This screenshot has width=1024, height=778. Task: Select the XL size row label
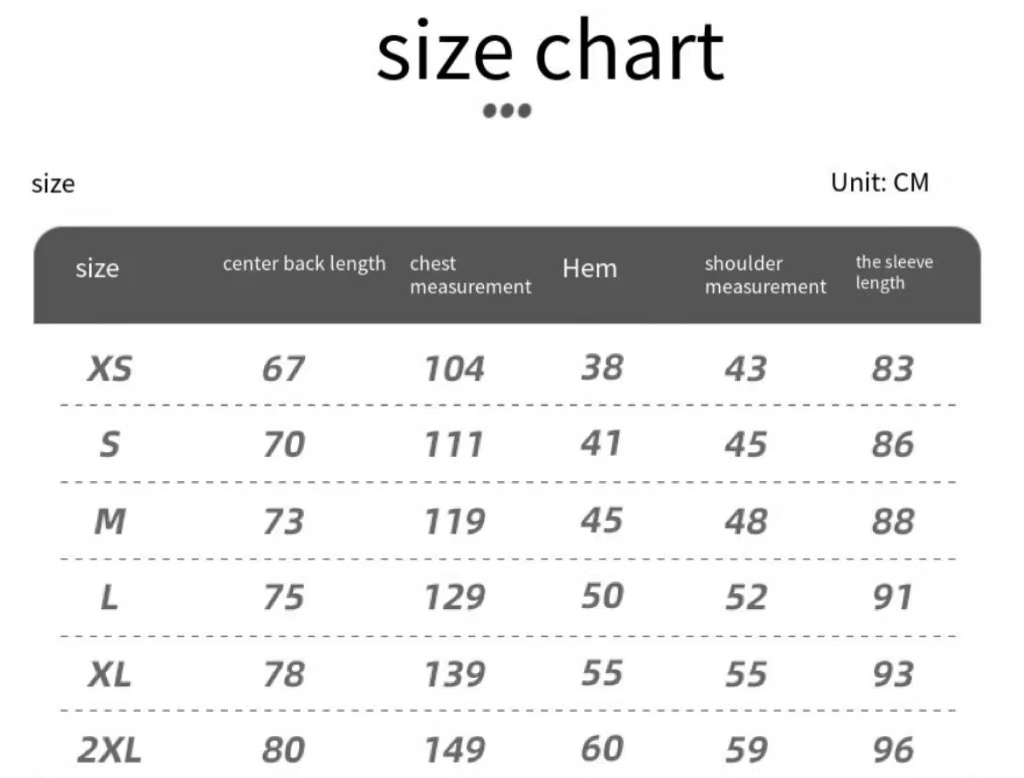[x=109, y=674]
